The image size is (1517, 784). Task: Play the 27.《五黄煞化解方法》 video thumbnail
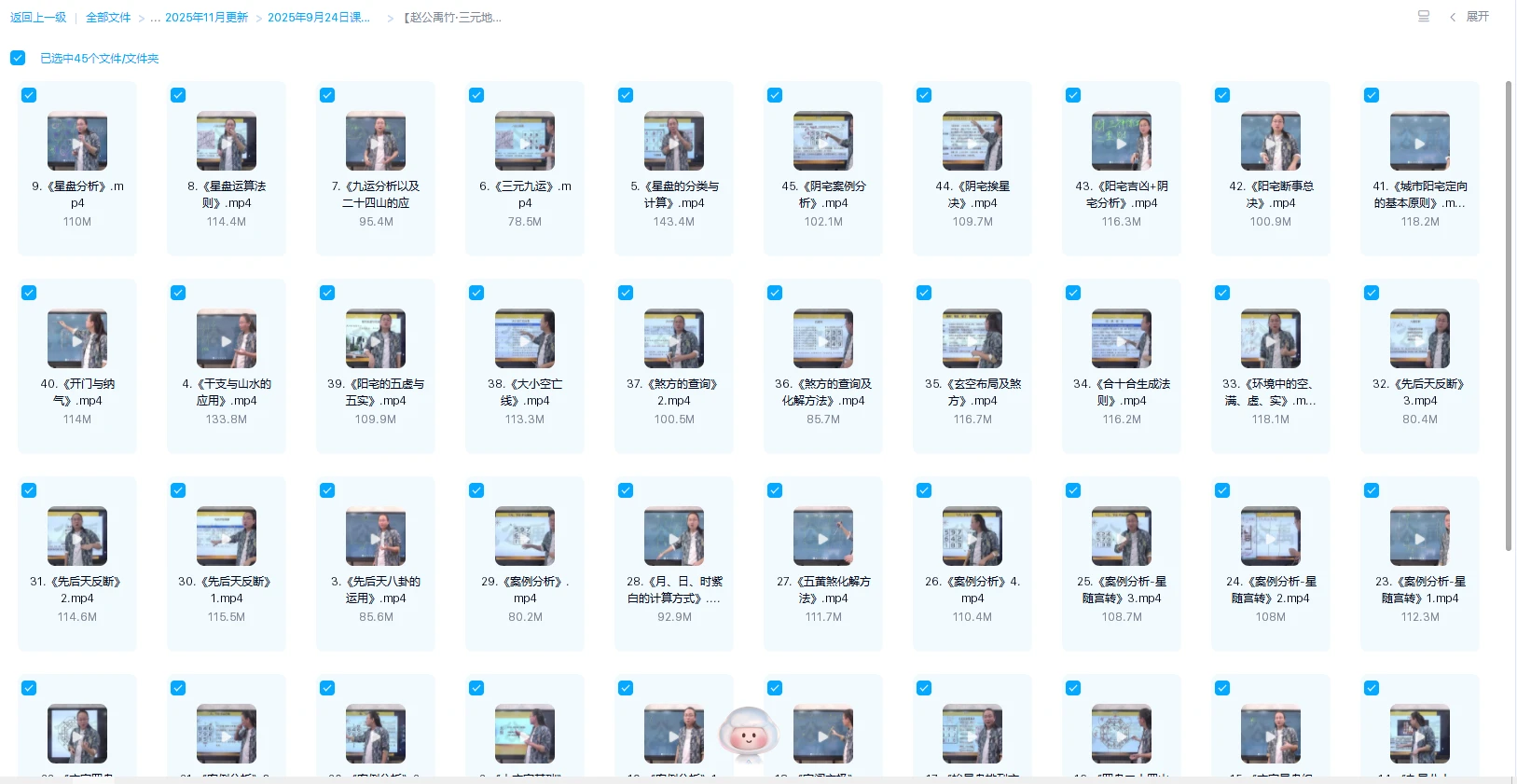[x=822, y=537]
